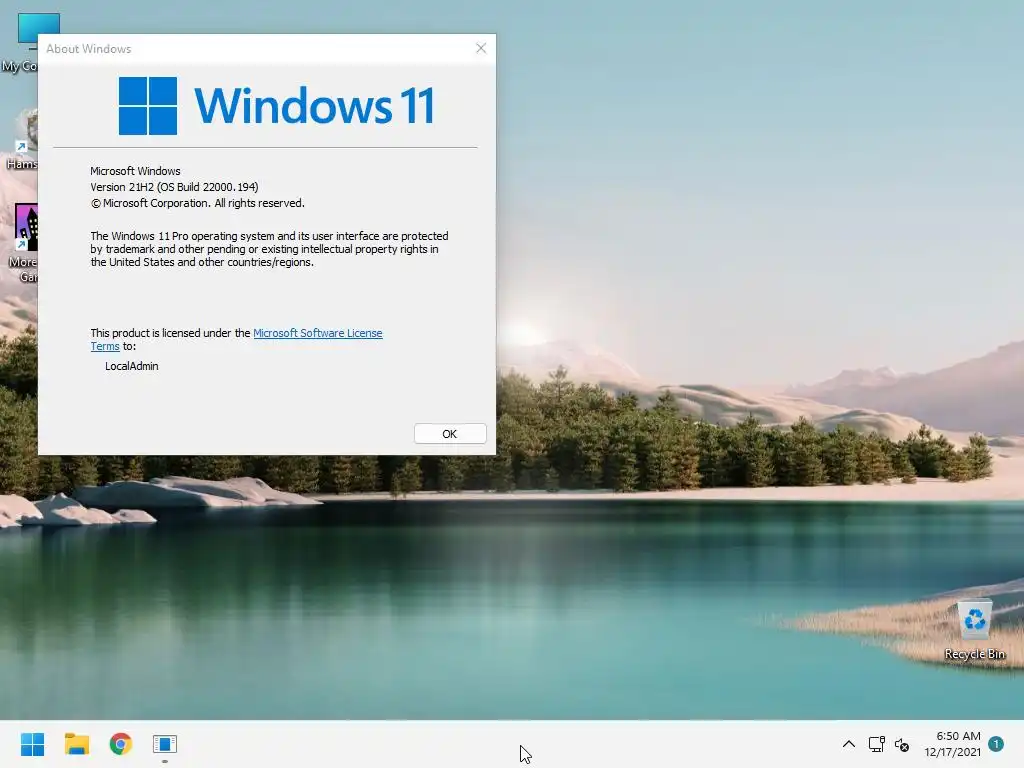Close the About Windows dialog
The width and height of the screenshot is (1024, 768).
point(481,48)
